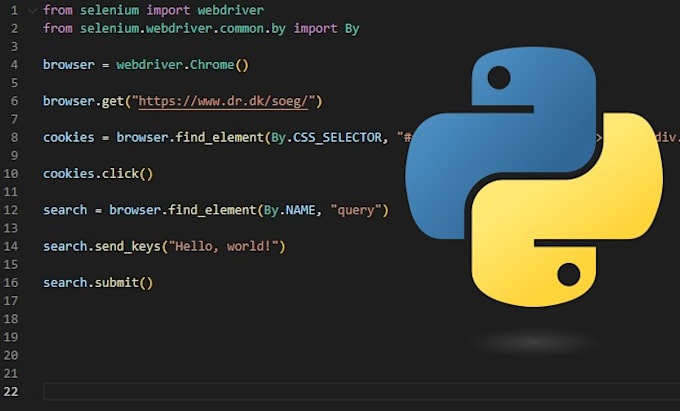Click line number 20 in the gutter
This screenshot has height=411, width=680.
pos(11,356)
